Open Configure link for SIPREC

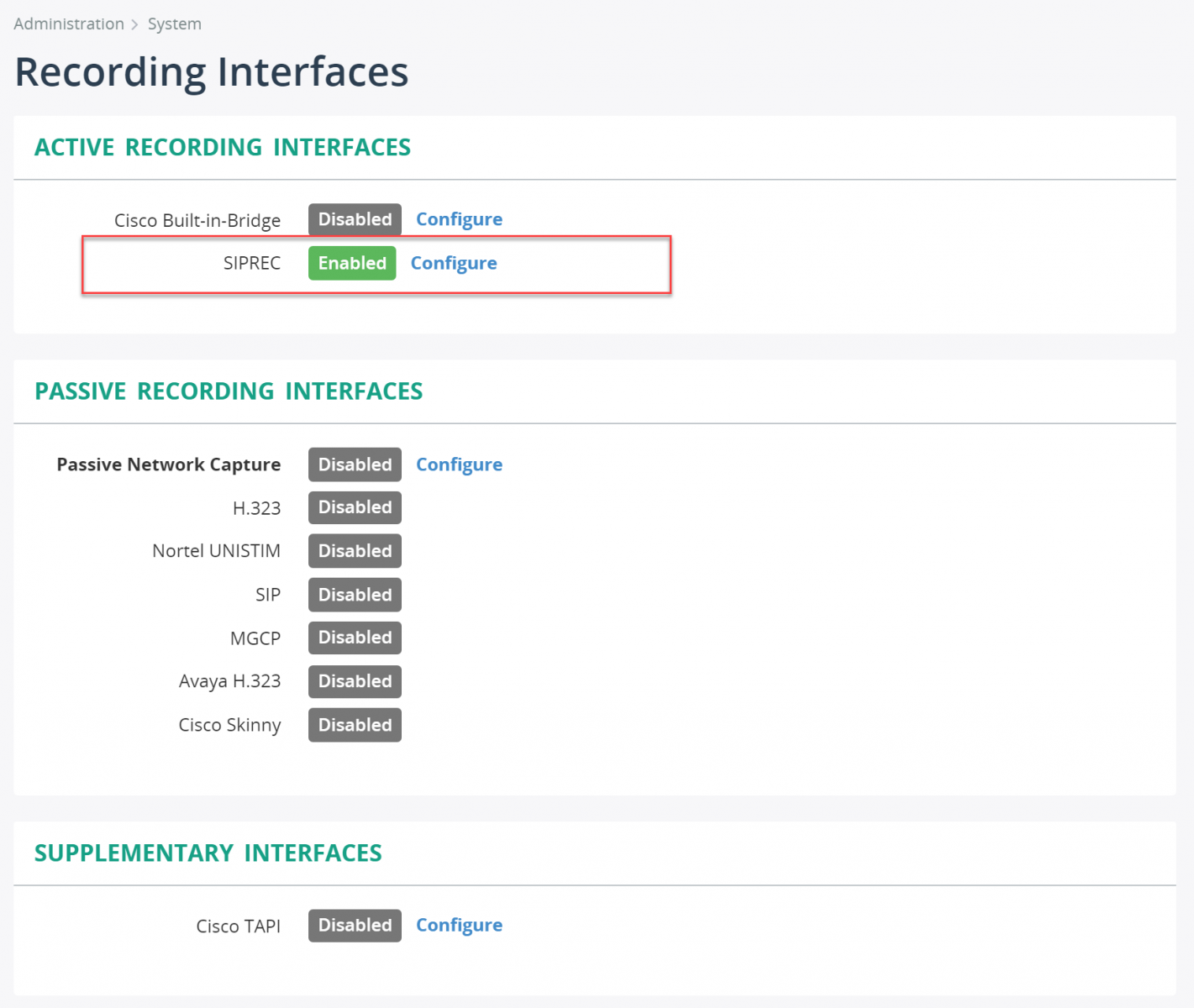click(454, 263)
